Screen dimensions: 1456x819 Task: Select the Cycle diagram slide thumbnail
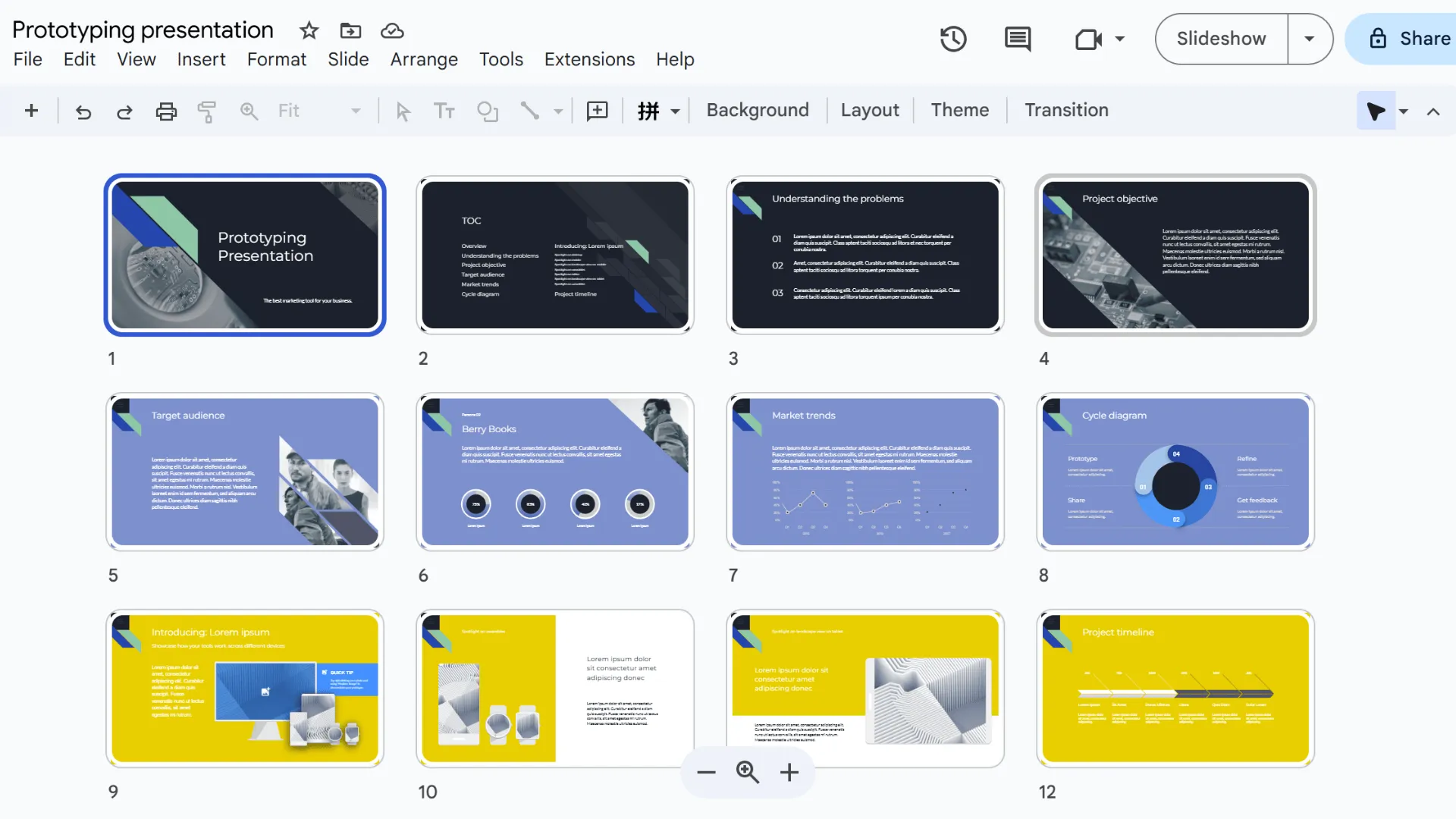pos(1175,472)
